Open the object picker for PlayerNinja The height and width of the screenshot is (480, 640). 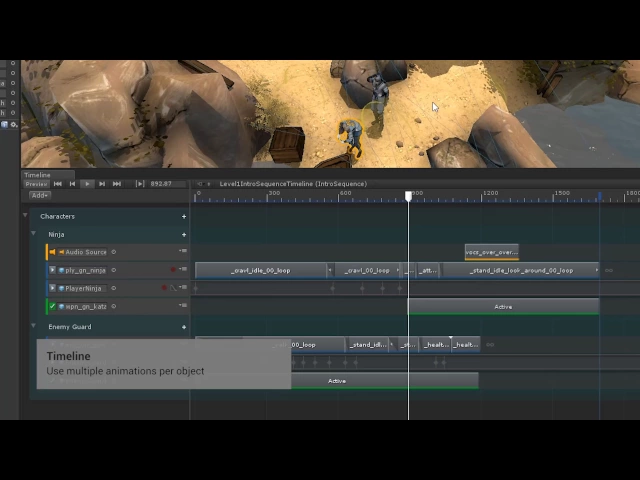[114, 288]
